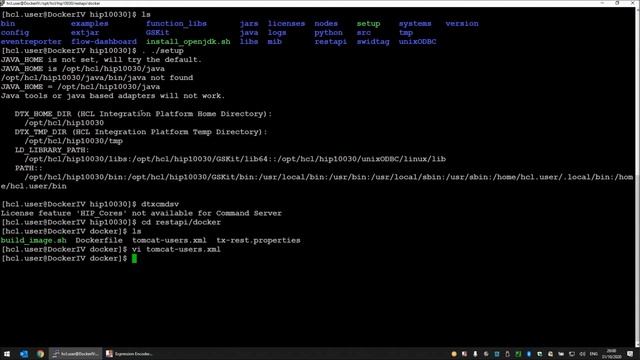This screenshot has height=360, width=640.
Task: Click the terminal's vertical scrollbar
Action: pos(637,176)
